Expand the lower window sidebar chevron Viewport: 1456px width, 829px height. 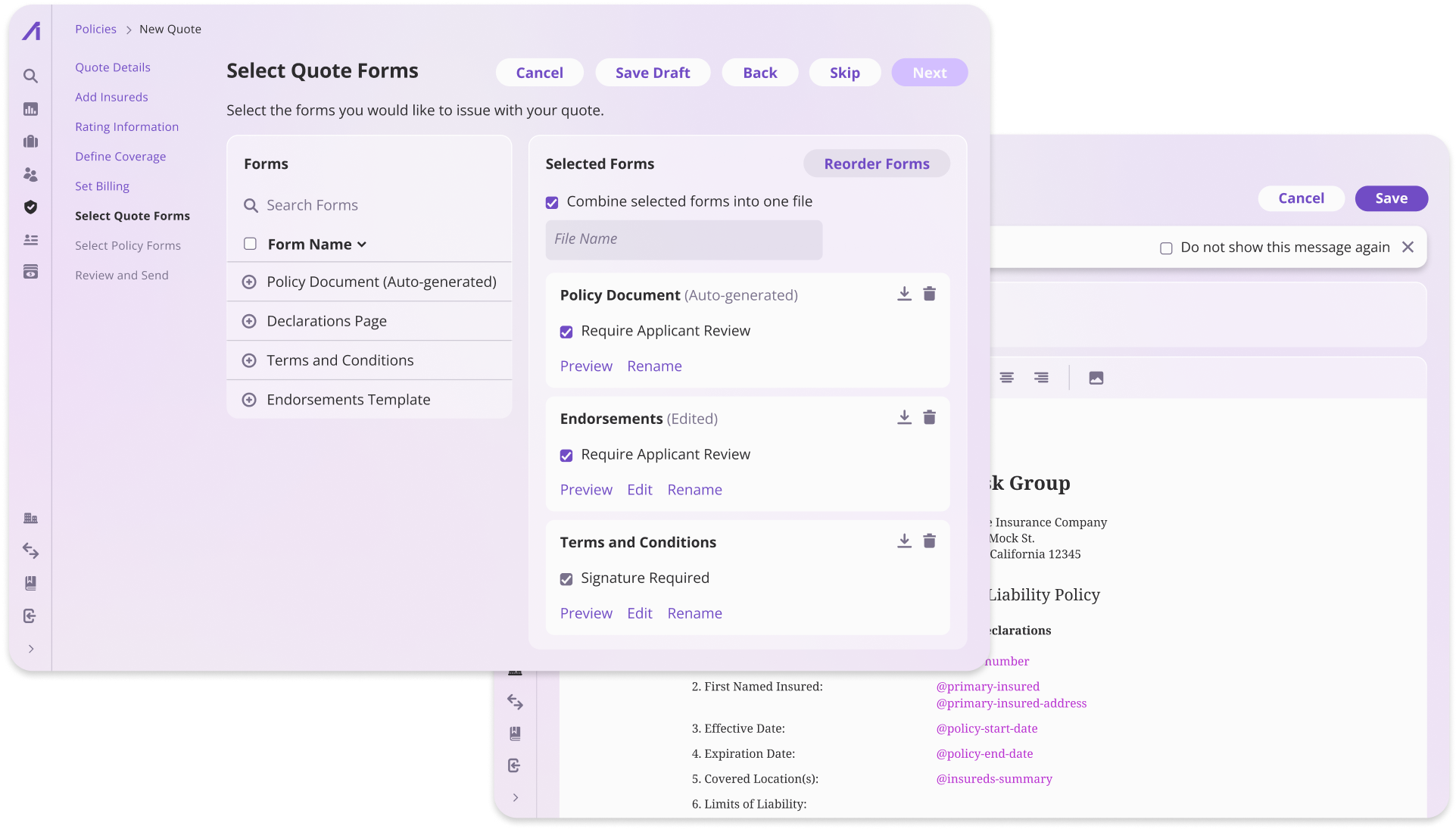tap(516, 797)
